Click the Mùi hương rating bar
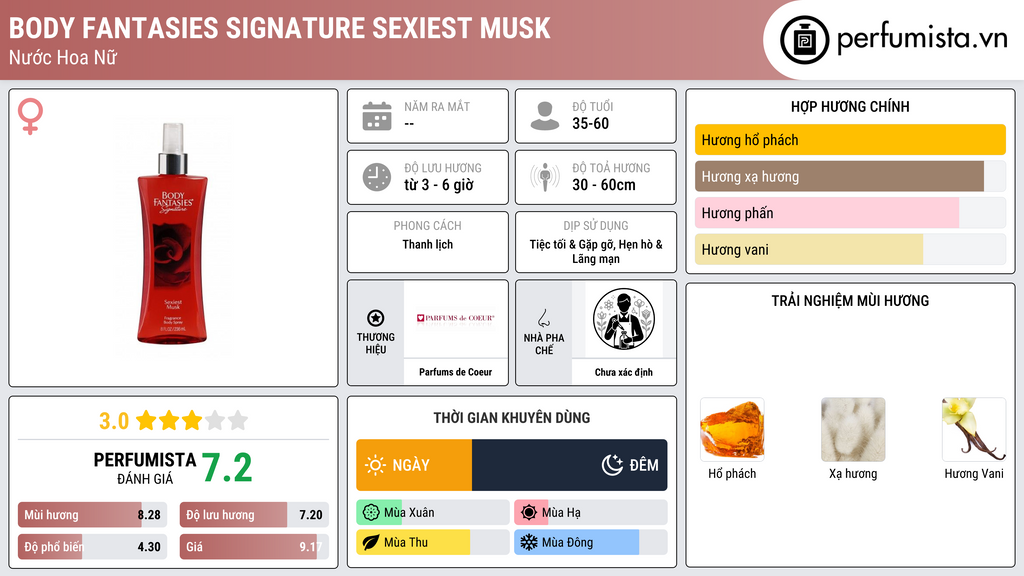The image size is (1024, 576). pyautogui.click(x=92, y=515)
